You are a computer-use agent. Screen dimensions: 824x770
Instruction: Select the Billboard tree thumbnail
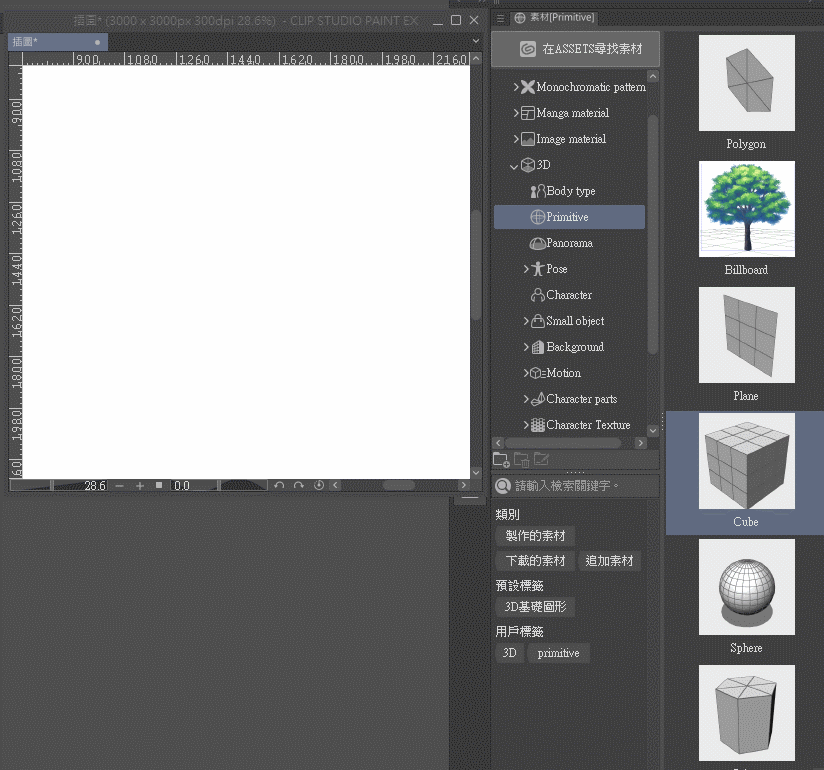coord(746,209)
